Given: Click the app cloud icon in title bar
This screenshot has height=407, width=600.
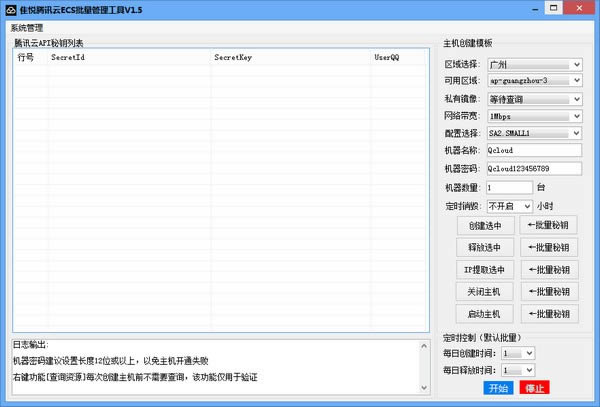Looking at the screenshot, I should point(10,9).
